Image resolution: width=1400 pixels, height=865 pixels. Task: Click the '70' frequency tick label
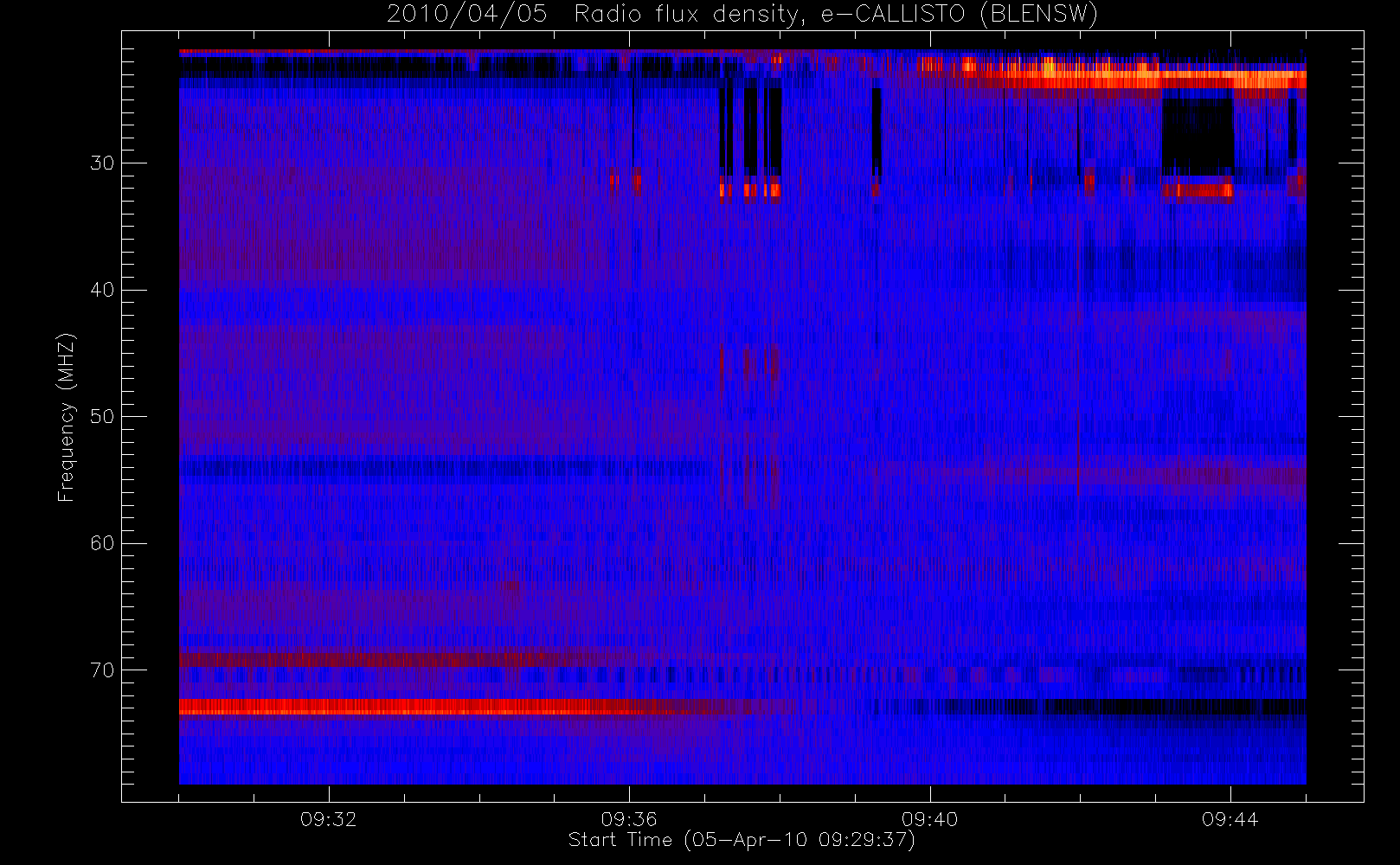click(x=102, y=670)
